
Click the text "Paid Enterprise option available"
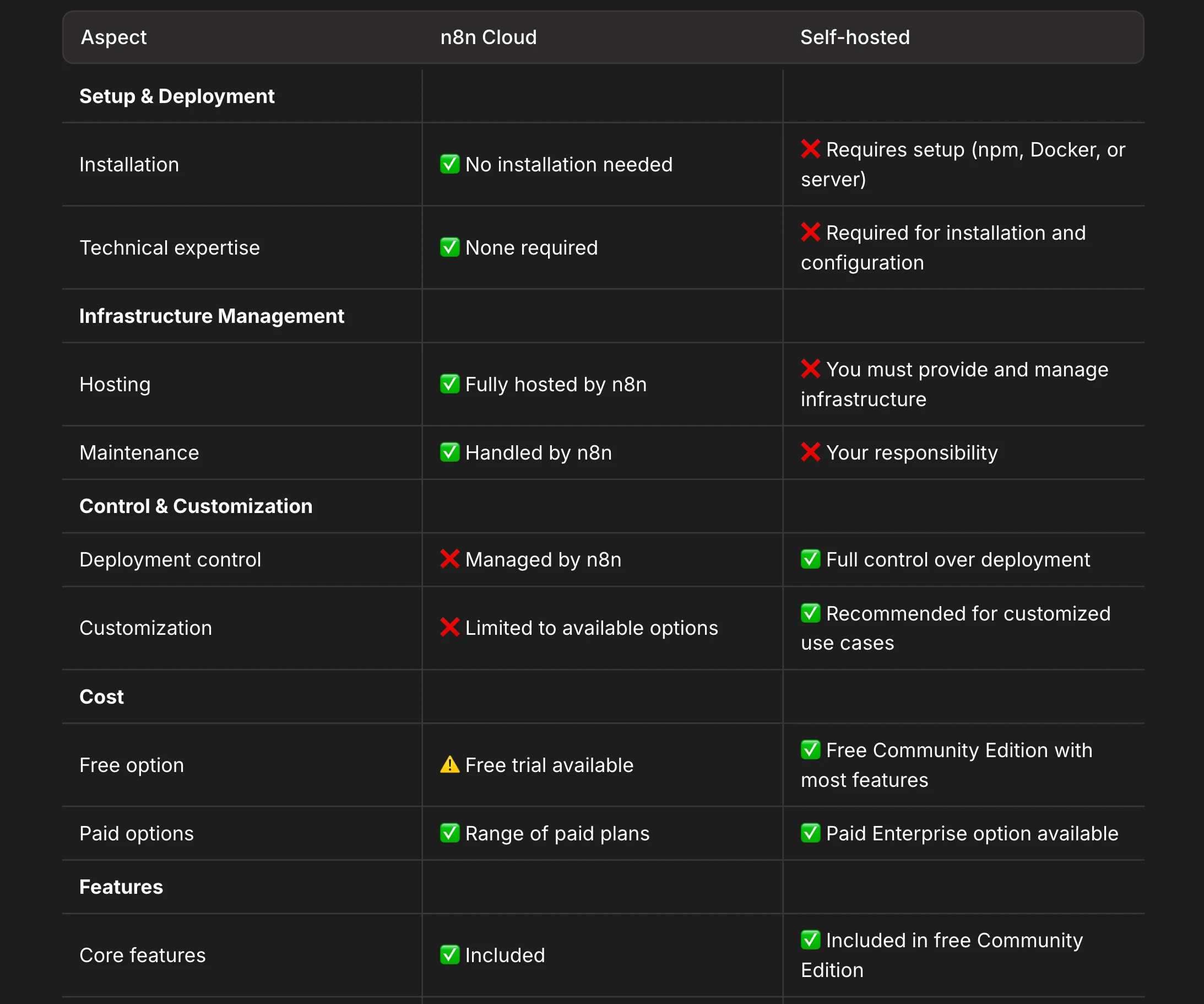pyautogui.click(x=972, y=833)
